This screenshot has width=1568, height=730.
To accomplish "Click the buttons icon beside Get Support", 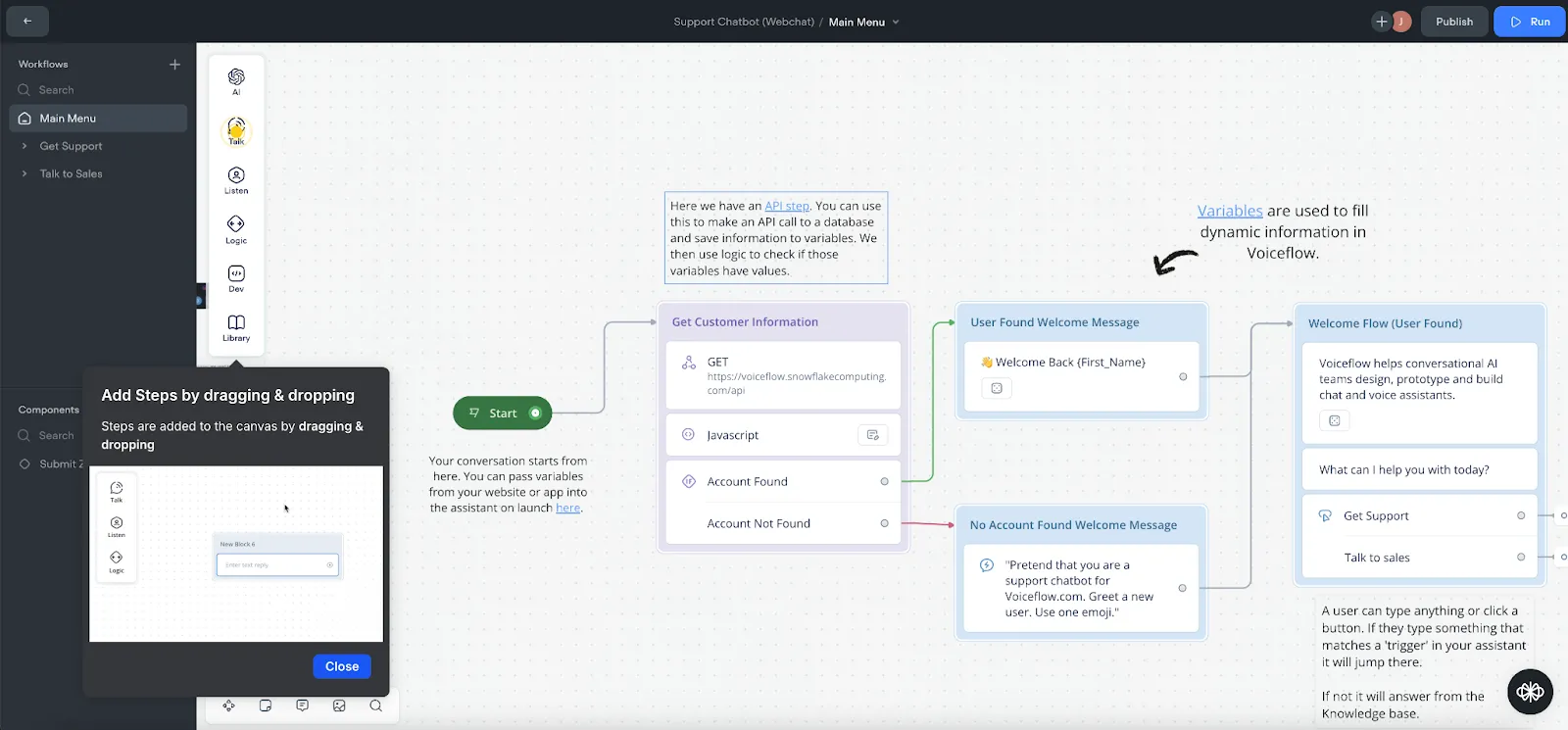I will pyautogui.click(x=1325, y=515).
